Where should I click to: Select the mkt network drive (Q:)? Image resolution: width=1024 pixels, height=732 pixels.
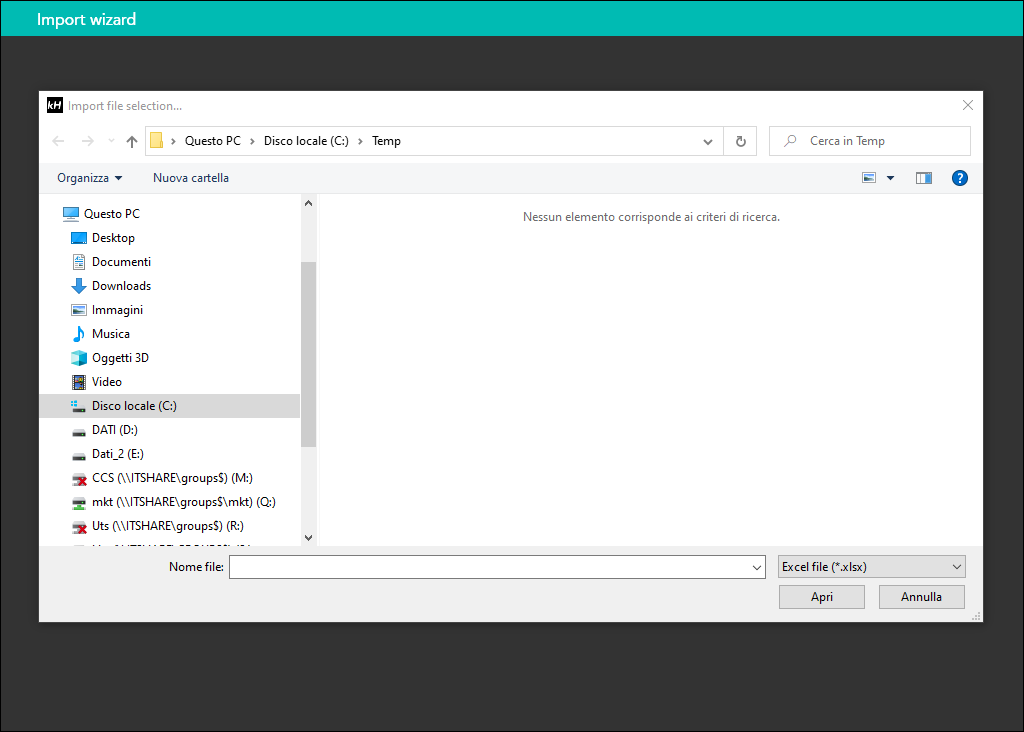183,502
